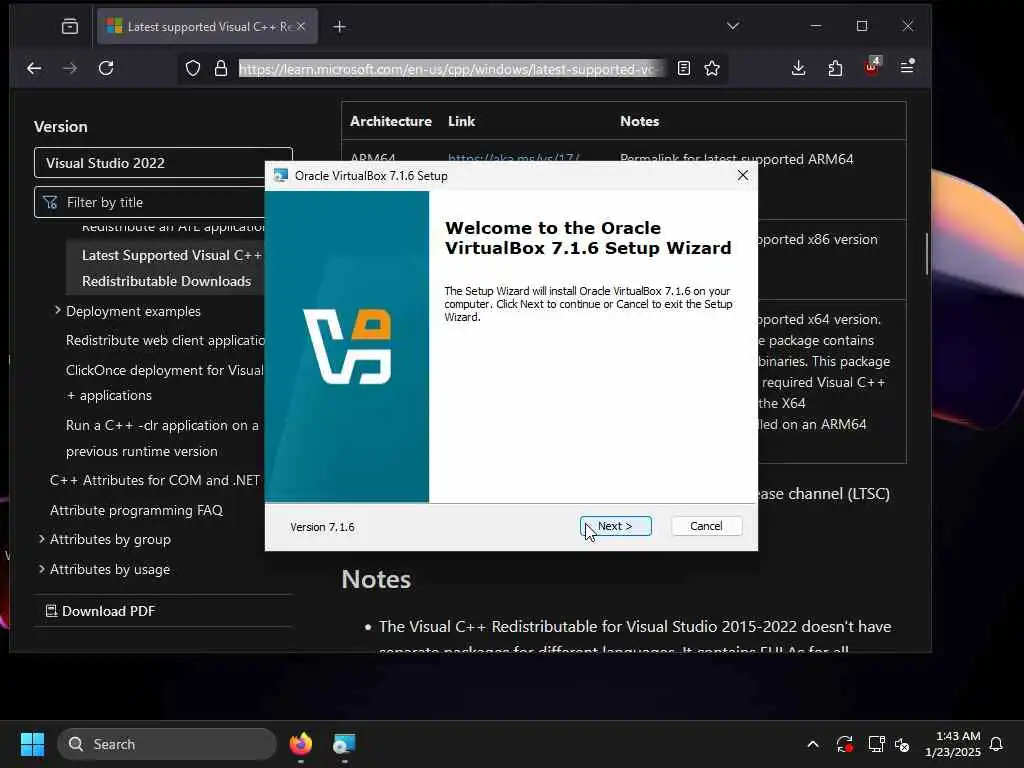Click the Link column header
The height and width of the screenshot is (768, 1024).
click(x=461, y=121)
